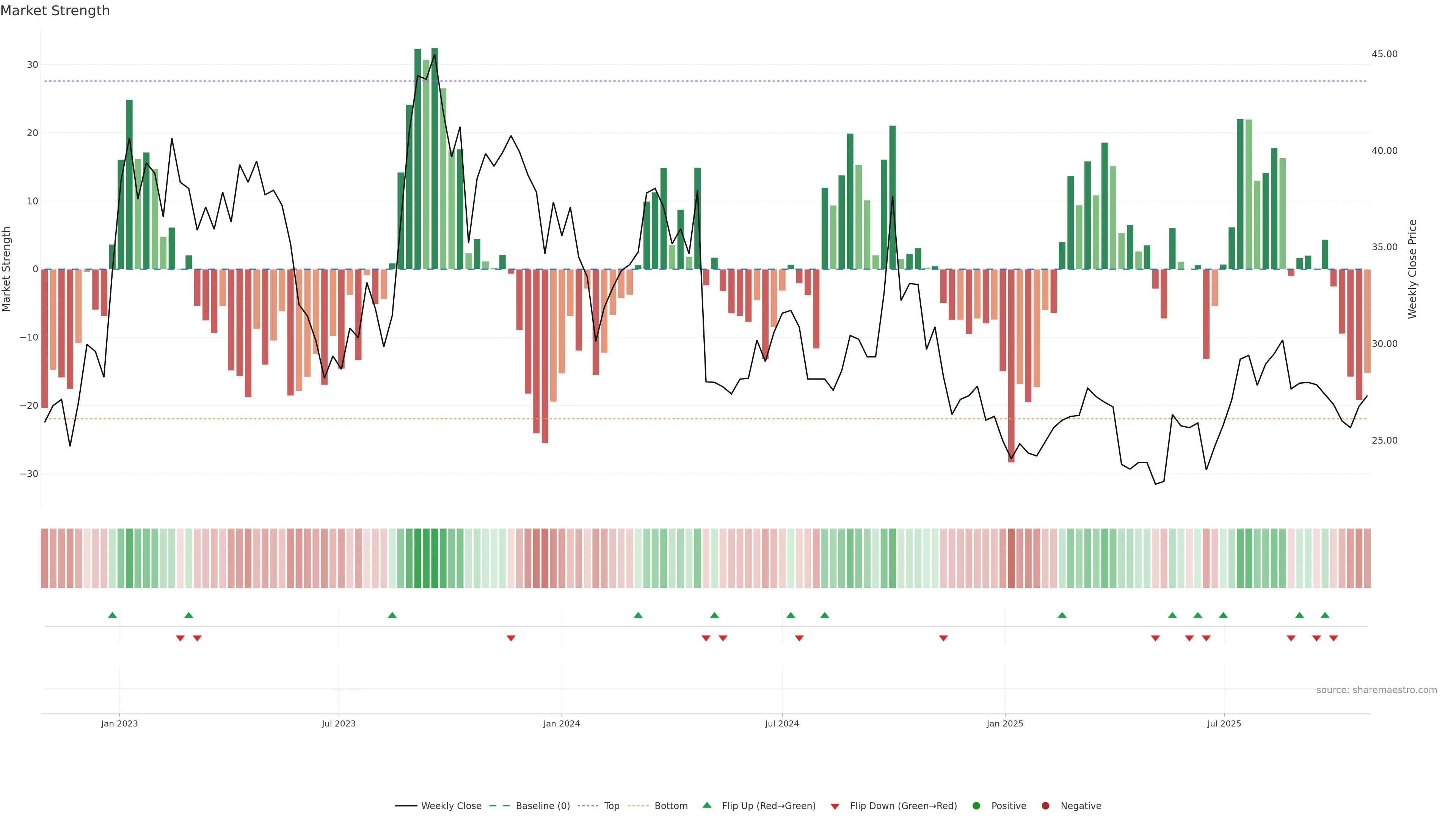Click the dark red Negative circle legend icon
The width and height of the screenshot is (1456, 819).
point(1045,805)
